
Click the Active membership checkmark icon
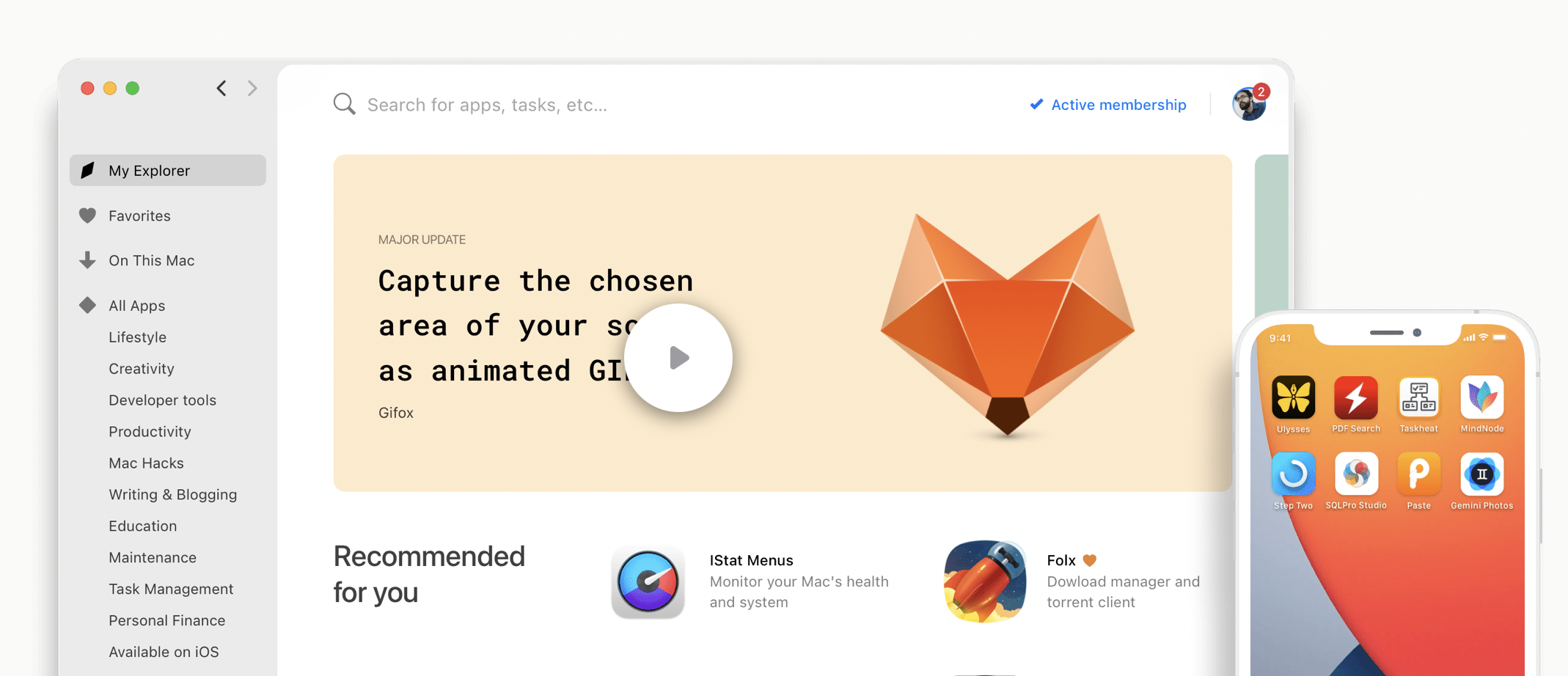pos(1036,104)
